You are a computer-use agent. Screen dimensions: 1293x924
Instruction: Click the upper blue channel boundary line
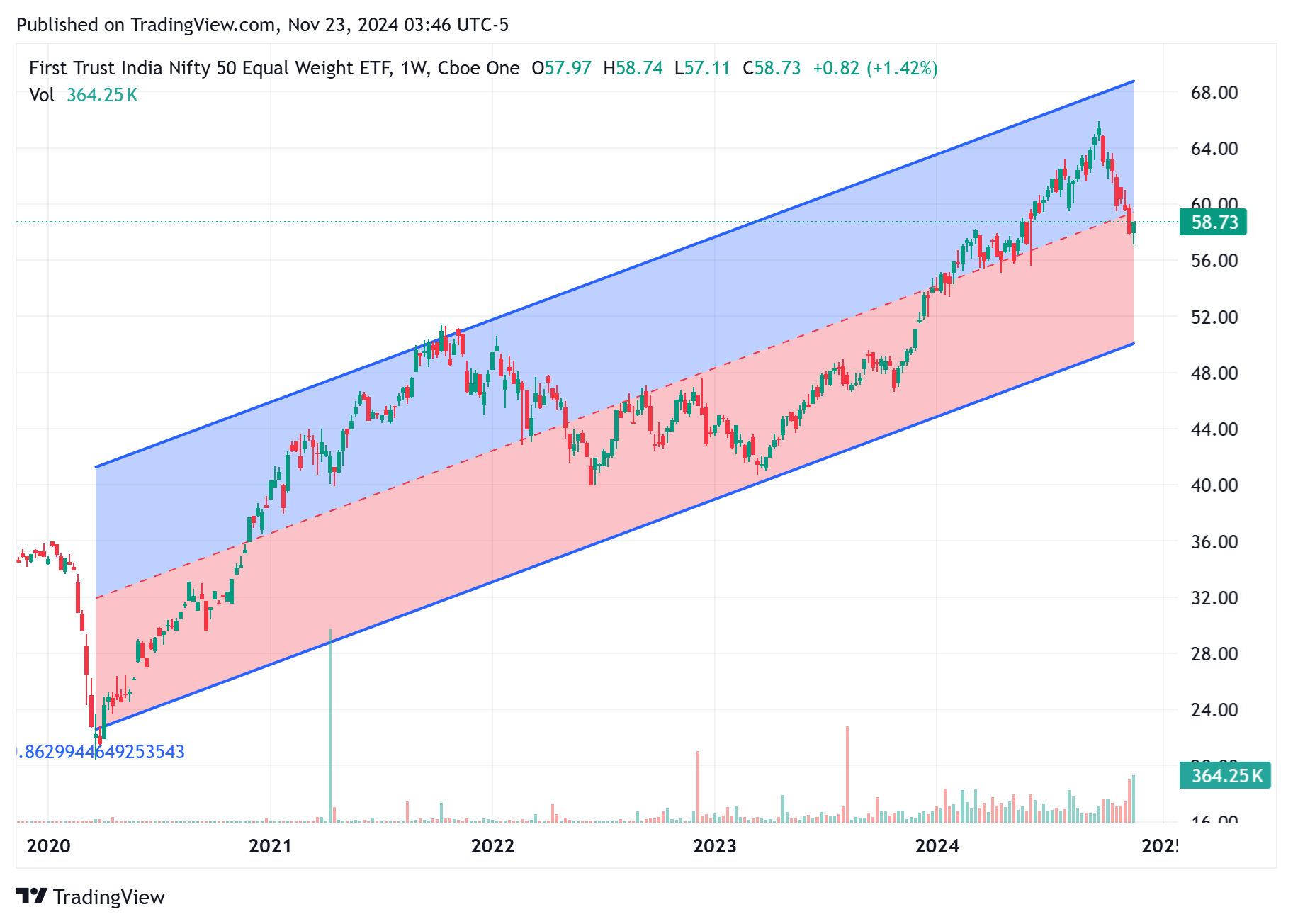[615, 274]
